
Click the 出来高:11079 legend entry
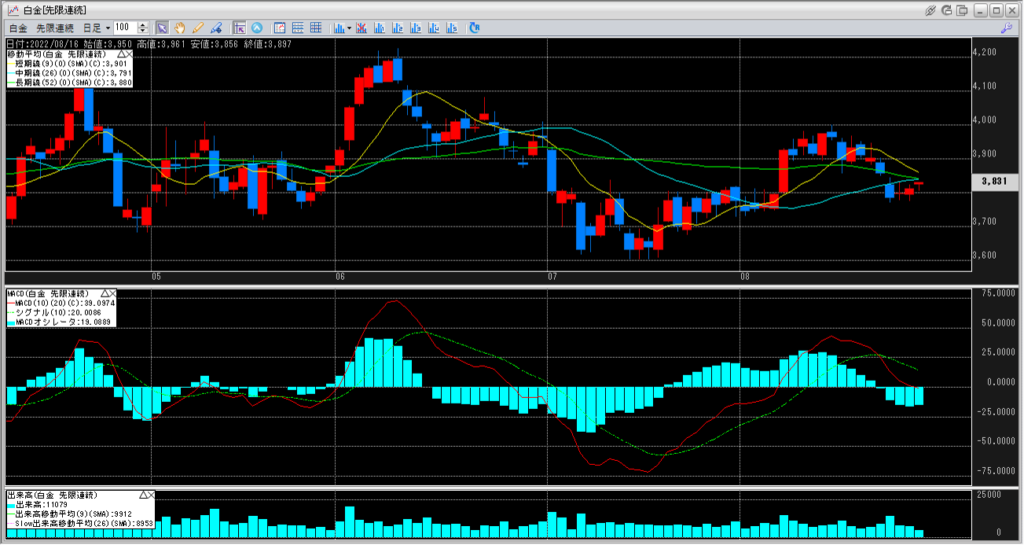point(37,505)
